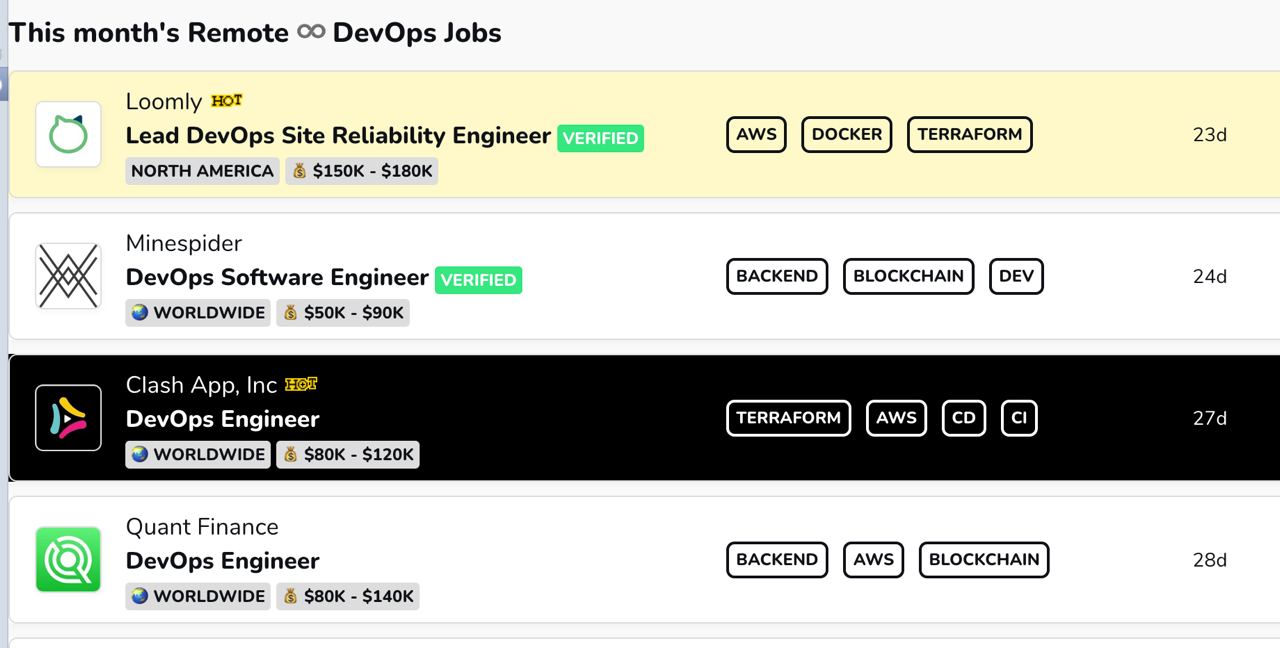Select the Loomly job's TERRAFORM tag
Viewport: 1280px width, 648px height.
click(970, 134)
